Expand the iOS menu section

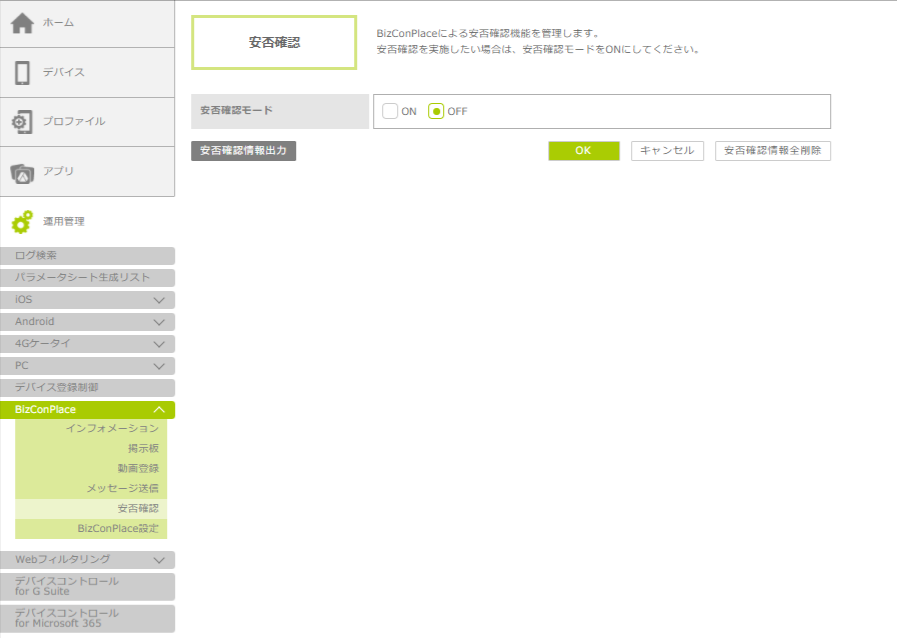[x=158, y=300]
